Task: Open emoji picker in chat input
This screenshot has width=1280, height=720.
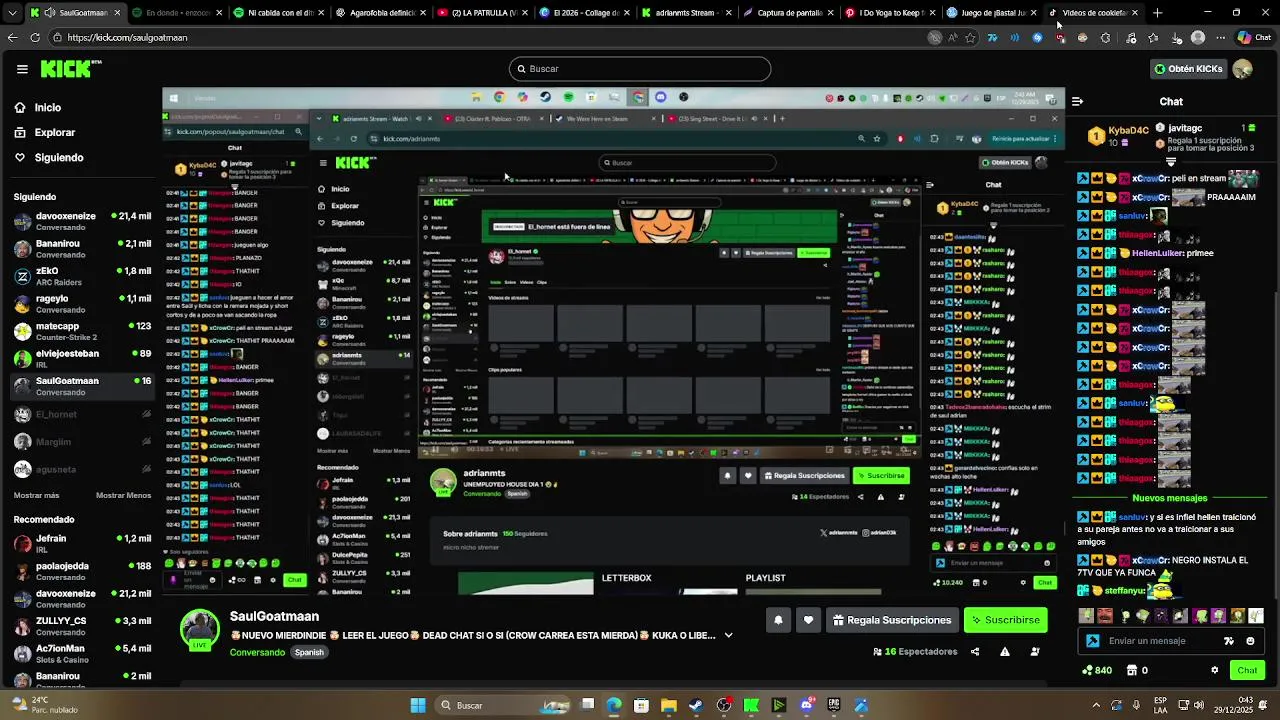Action: tap(1250, 641)
